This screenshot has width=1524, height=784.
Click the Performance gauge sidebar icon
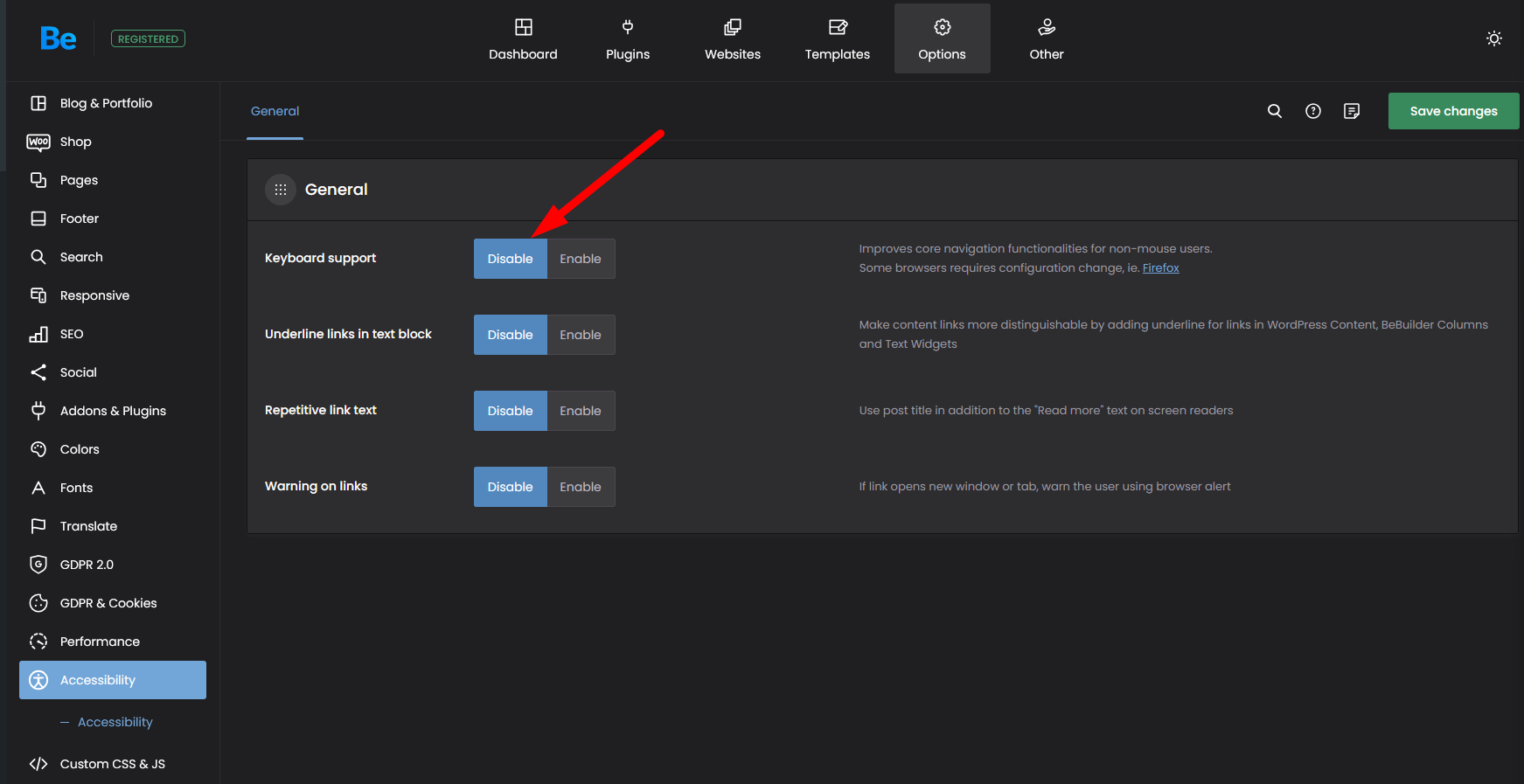38,642
